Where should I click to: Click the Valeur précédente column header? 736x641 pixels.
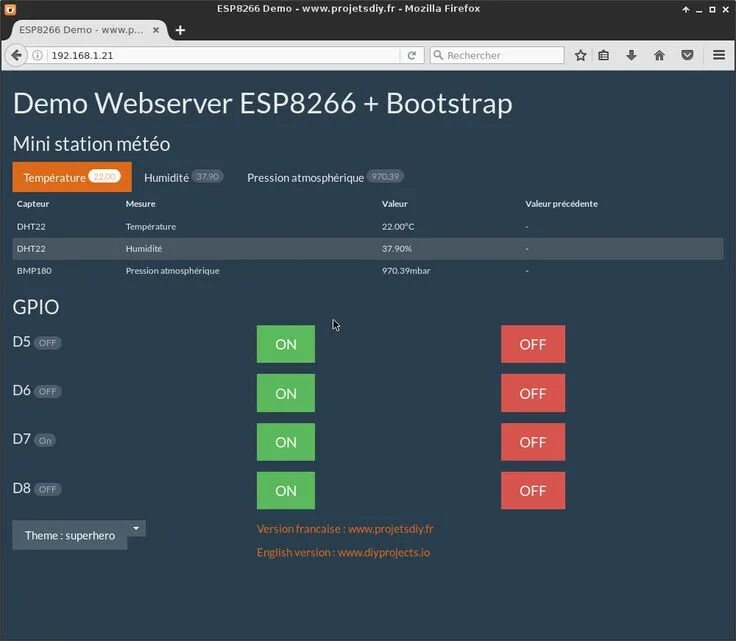coord(561,204)
